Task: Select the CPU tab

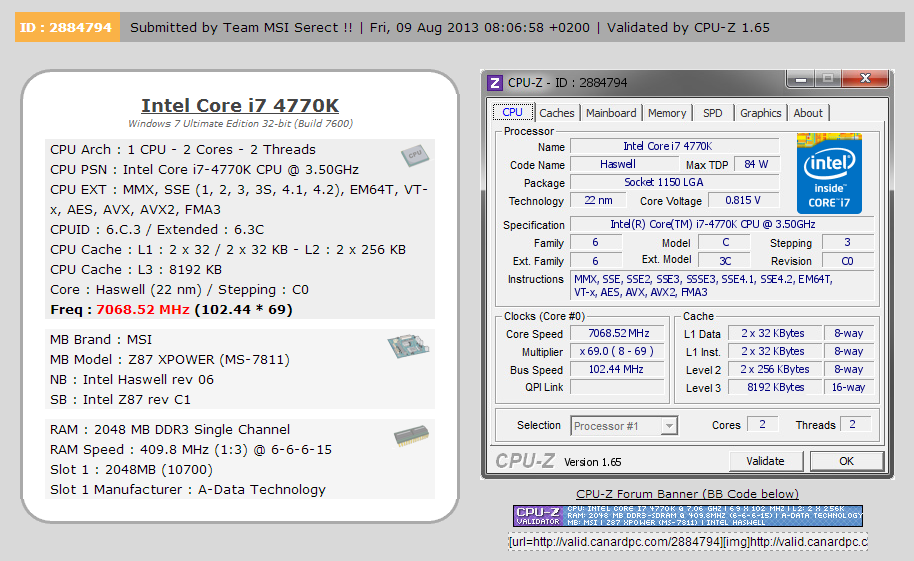Action: pyautogui.click(x=512, y=113)
